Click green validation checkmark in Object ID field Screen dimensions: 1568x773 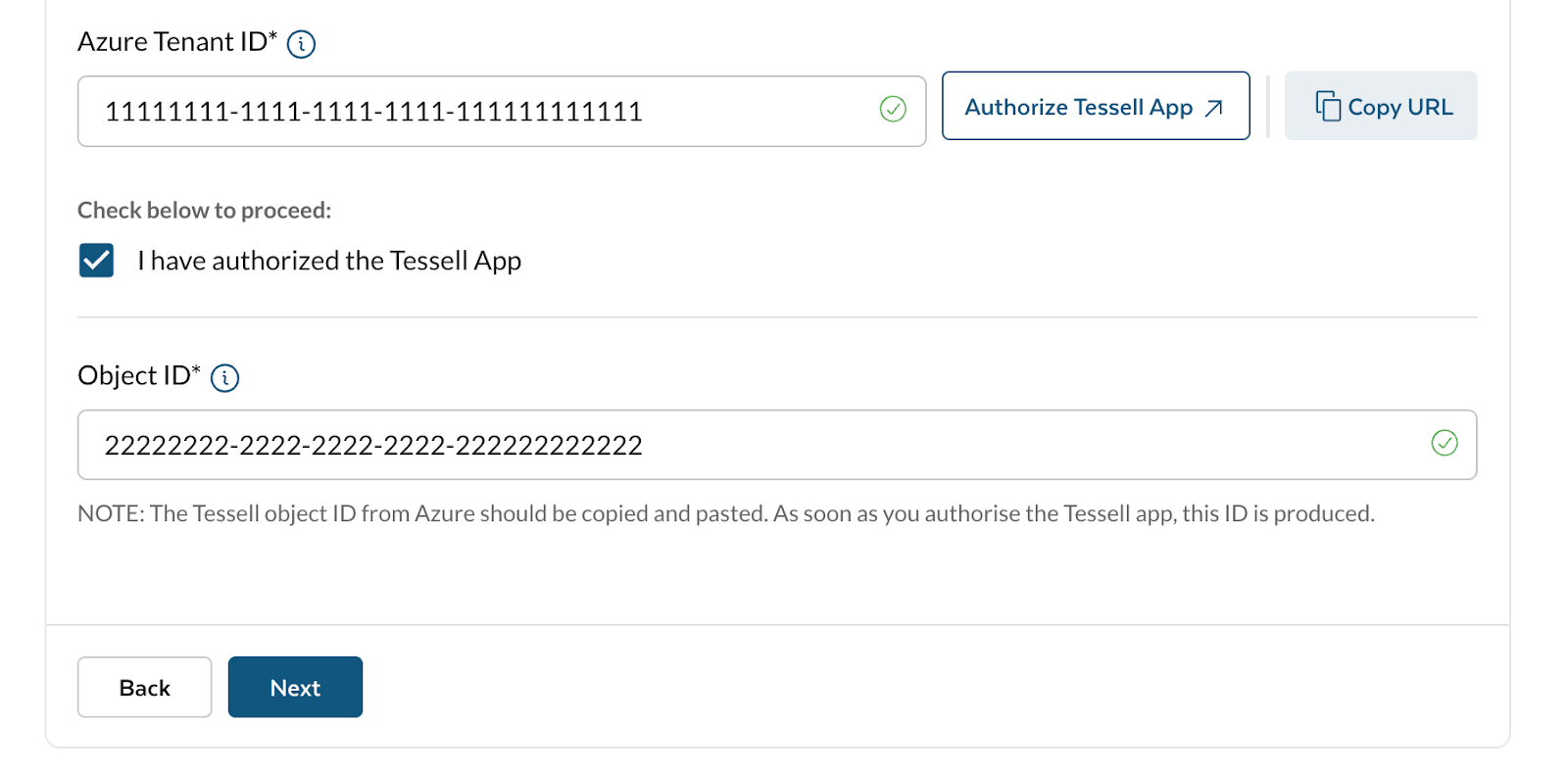coord(1444,443)
